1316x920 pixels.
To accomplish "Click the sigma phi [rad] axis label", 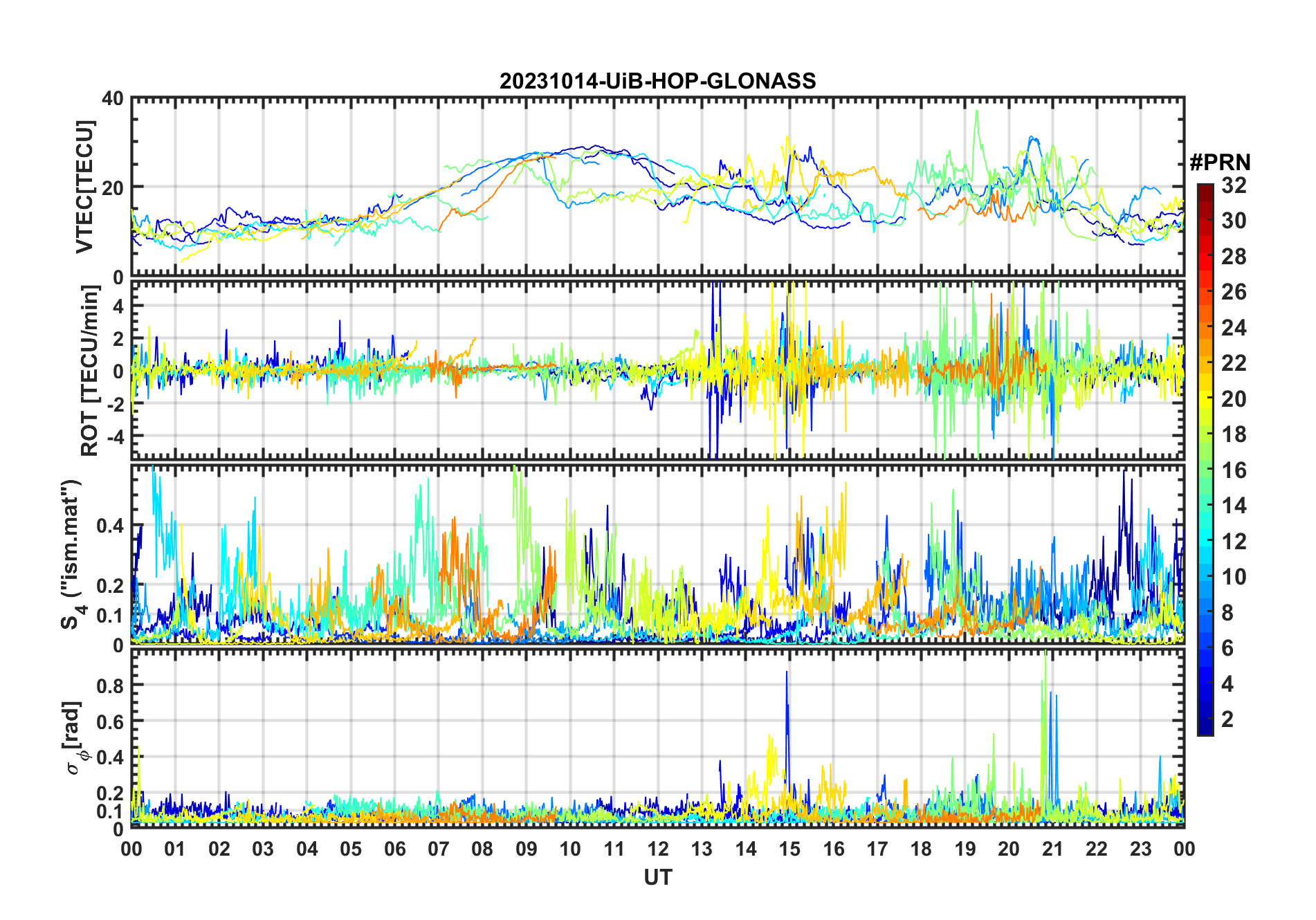I will 73,738.
